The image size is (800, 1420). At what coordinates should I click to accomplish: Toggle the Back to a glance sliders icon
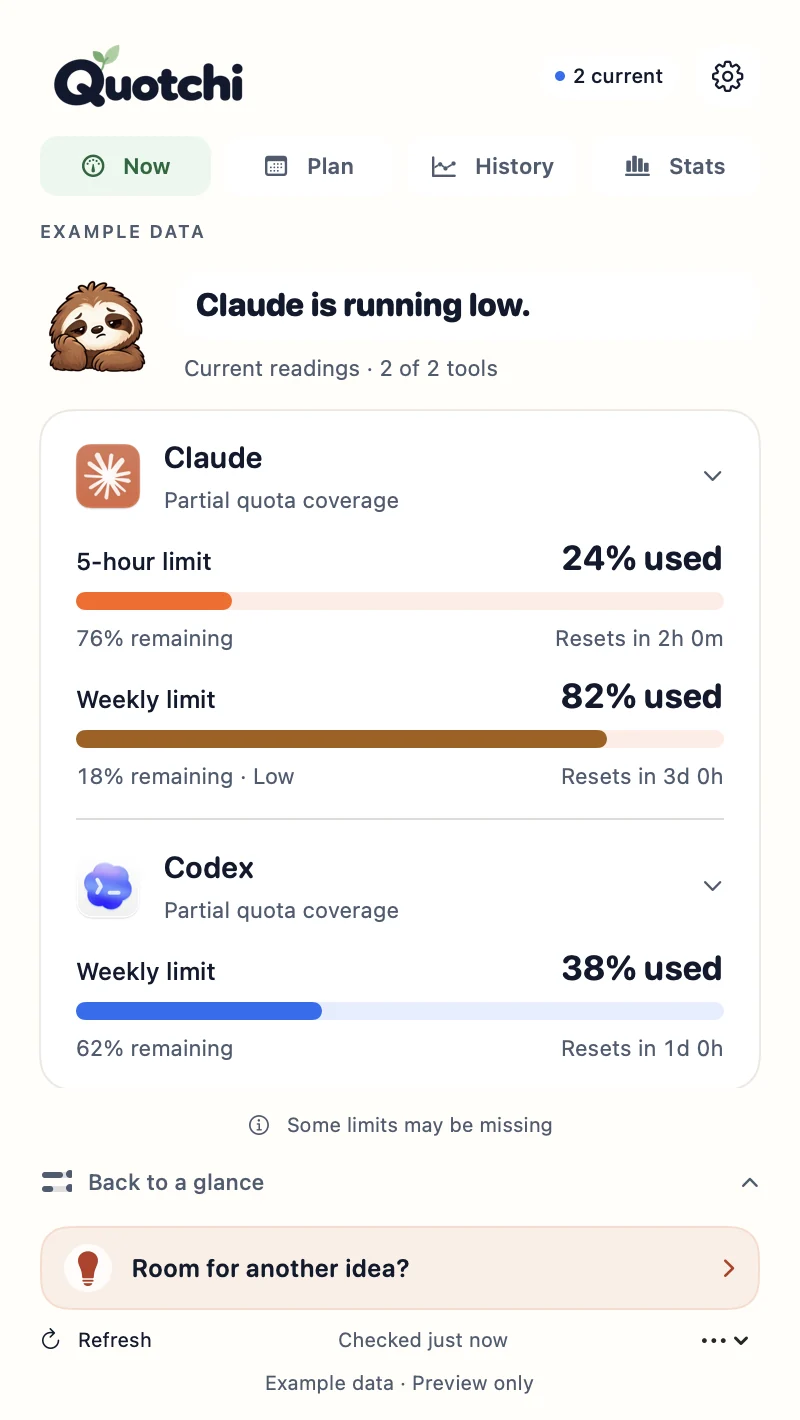click(x=57, y=1182)
